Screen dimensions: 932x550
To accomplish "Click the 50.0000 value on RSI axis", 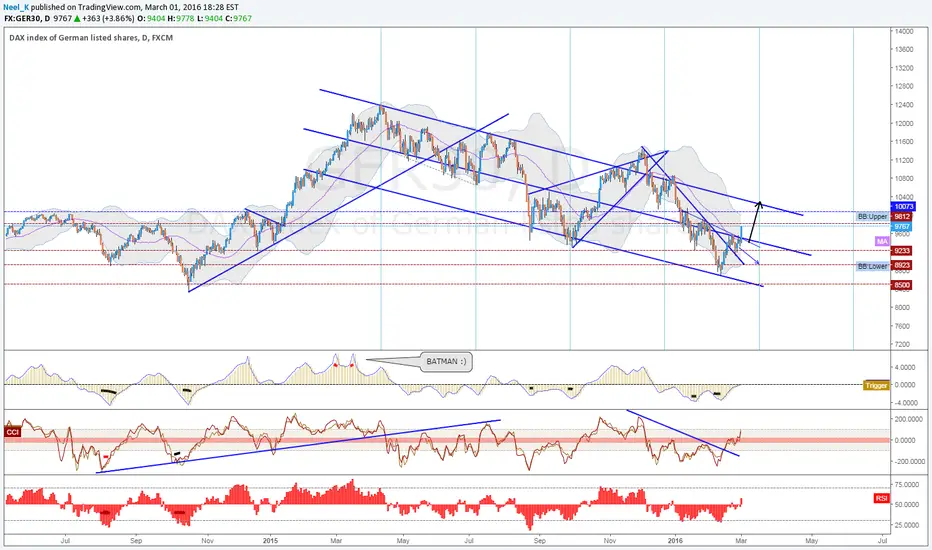I will pos(907,505).
